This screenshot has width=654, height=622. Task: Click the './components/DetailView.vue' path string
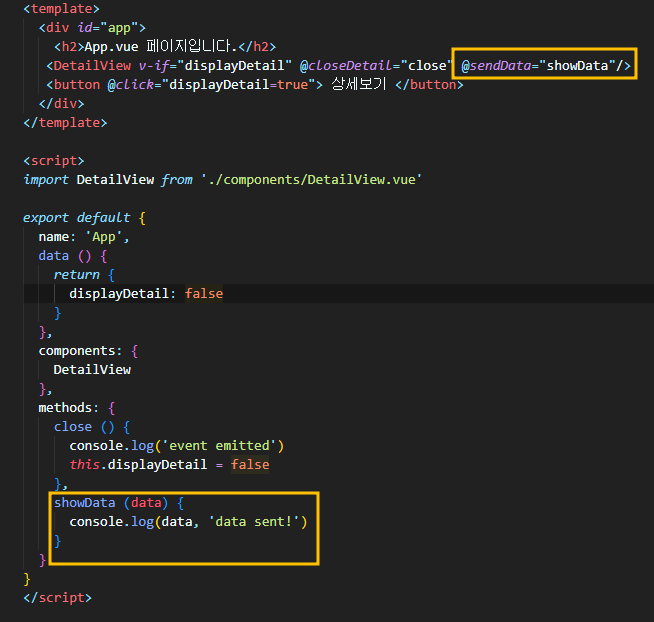(312, 180)
